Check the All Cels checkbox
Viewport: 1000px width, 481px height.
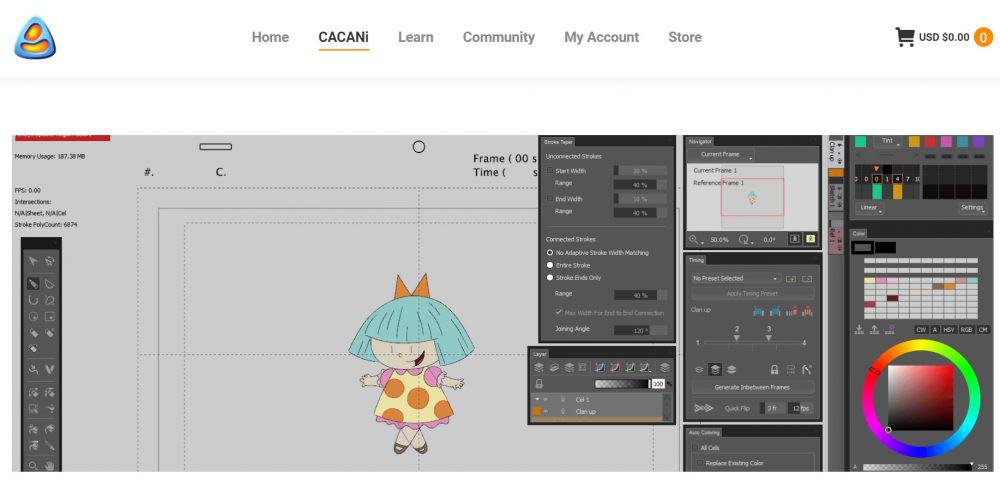696,448
